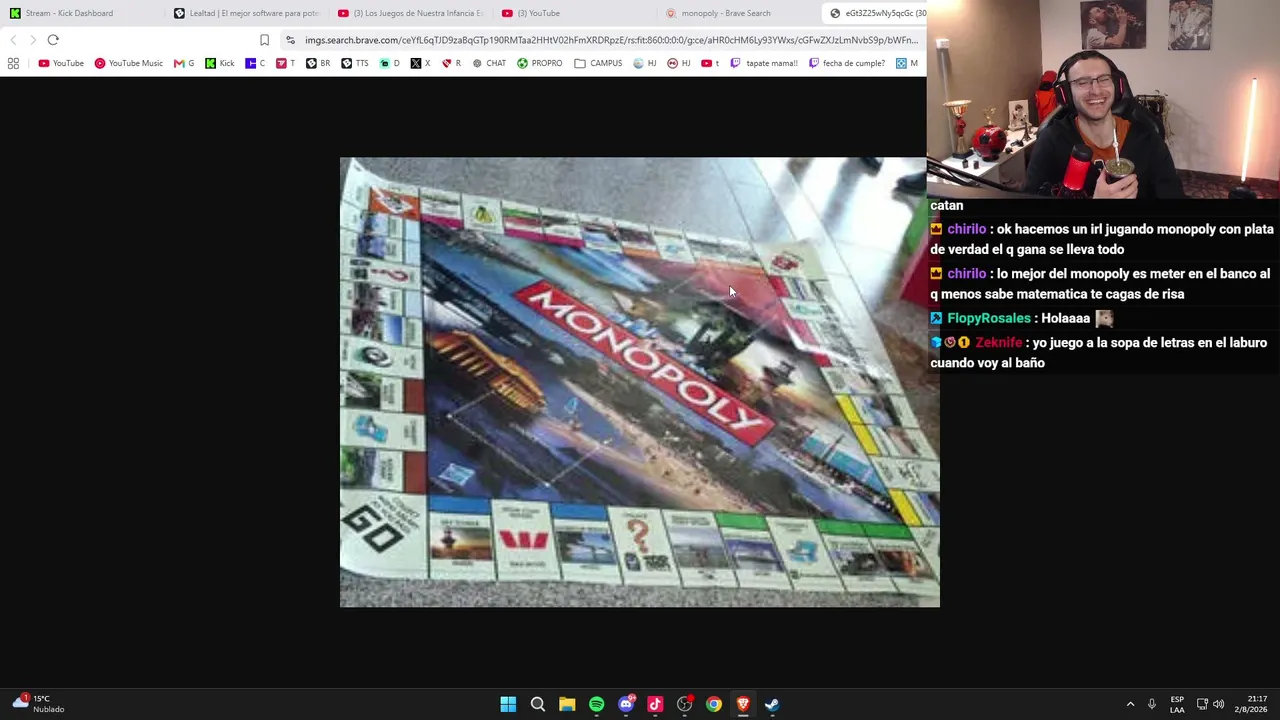
Task: Open the CHAT bookmark
Action: point(489,63)
